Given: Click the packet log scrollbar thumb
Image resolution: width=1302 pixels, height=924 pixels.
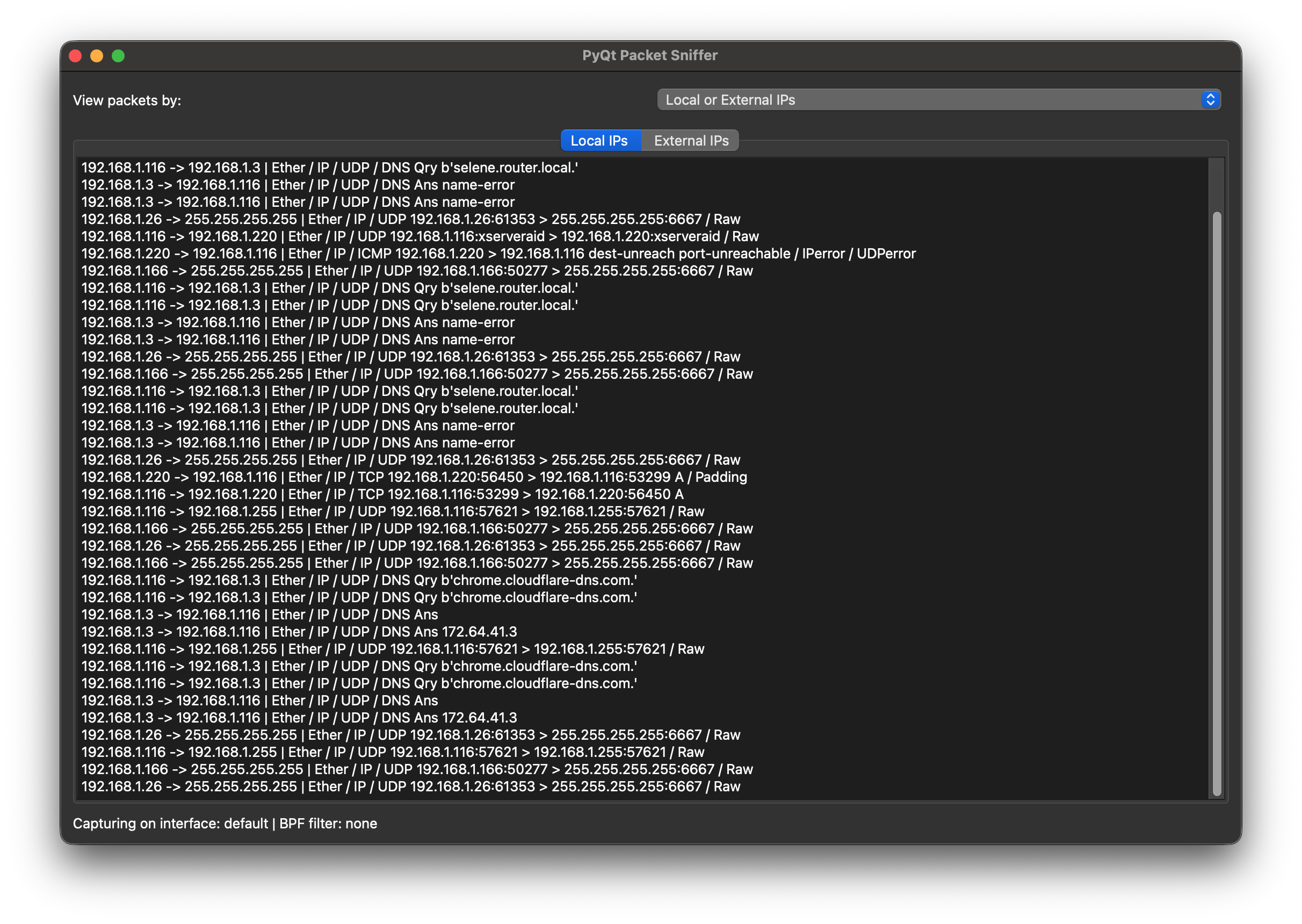Looking at the screenshot, I should coord(1217,503).
